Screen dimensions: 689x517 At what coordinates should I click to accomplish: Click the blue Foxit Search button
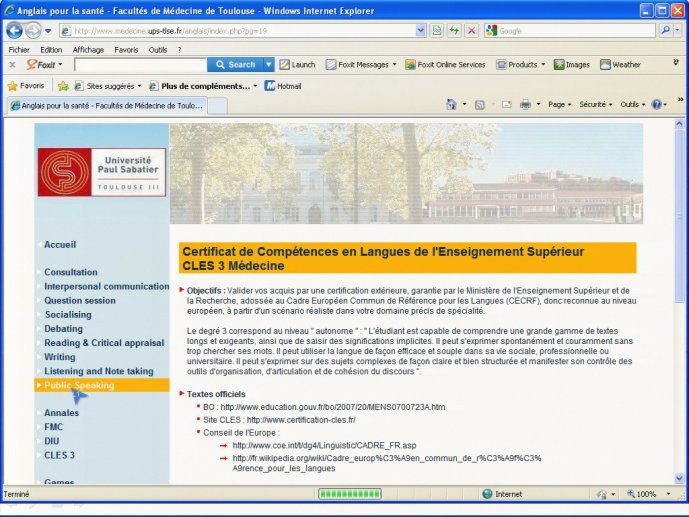coord(236,65)
